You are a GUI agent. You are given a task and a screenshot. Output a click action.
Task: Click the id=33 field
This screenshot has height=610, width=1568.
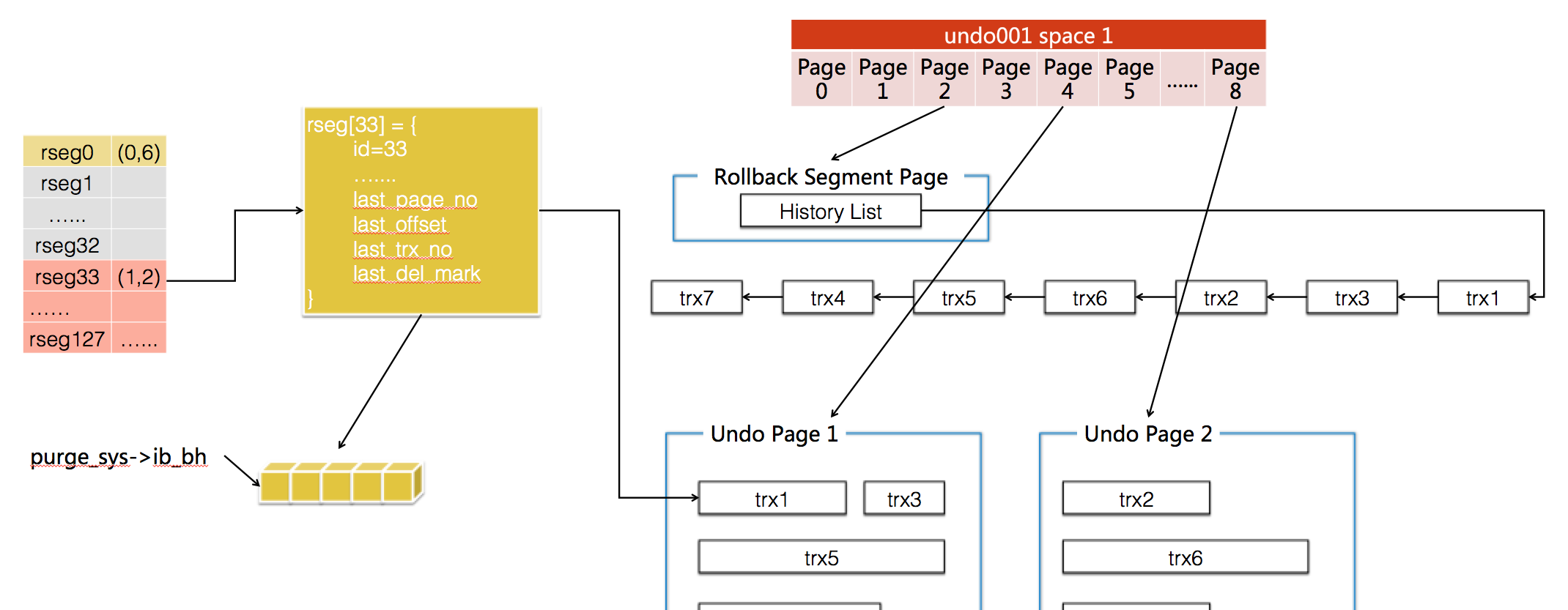[380, 149]
